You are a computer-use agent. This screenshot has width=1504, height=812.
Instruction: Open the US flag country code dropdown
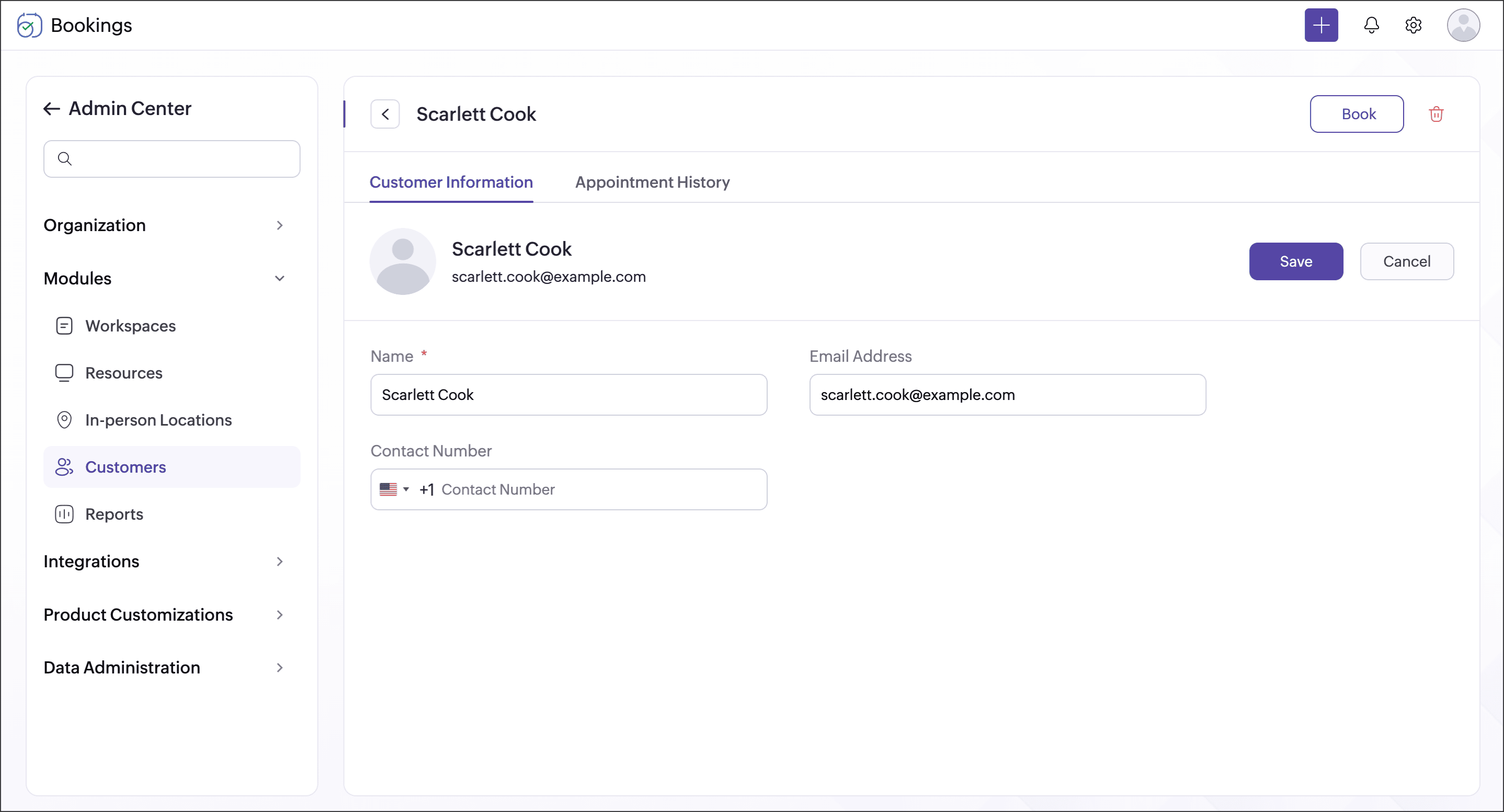[394, 489]
